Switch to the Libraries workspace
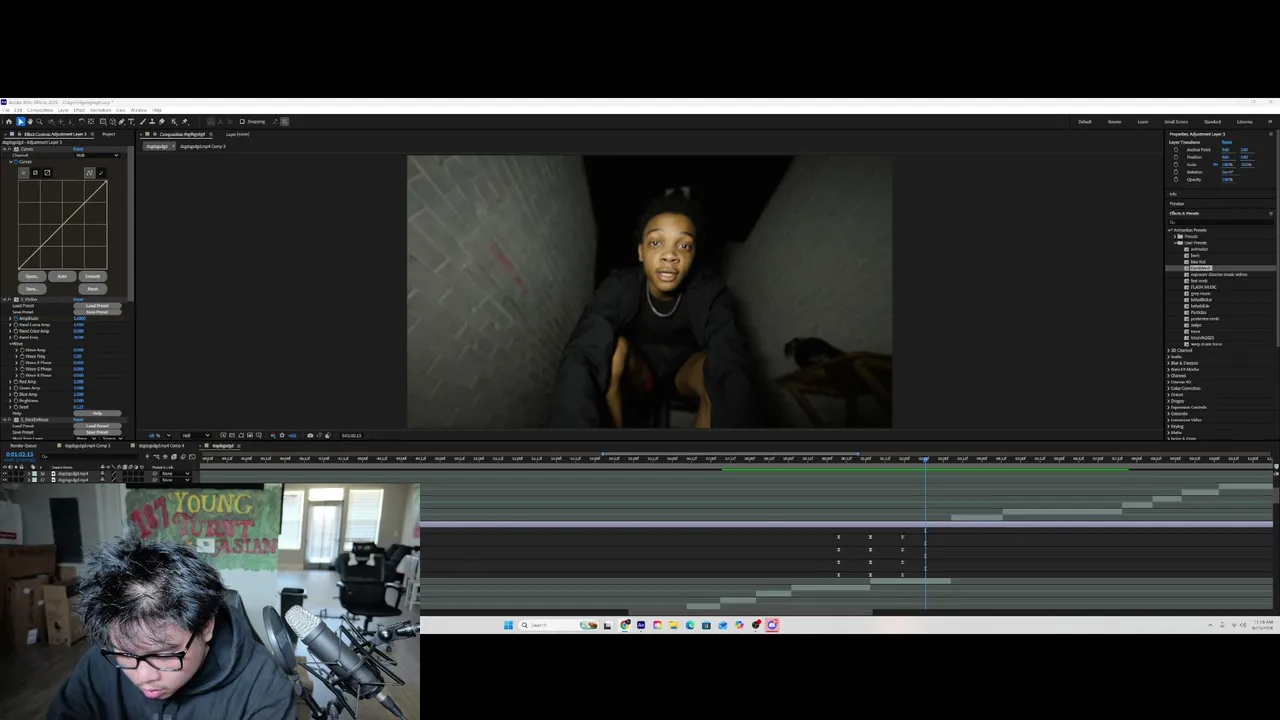1280x720 pixels. pyautogui.click(x=1245, y=122)
